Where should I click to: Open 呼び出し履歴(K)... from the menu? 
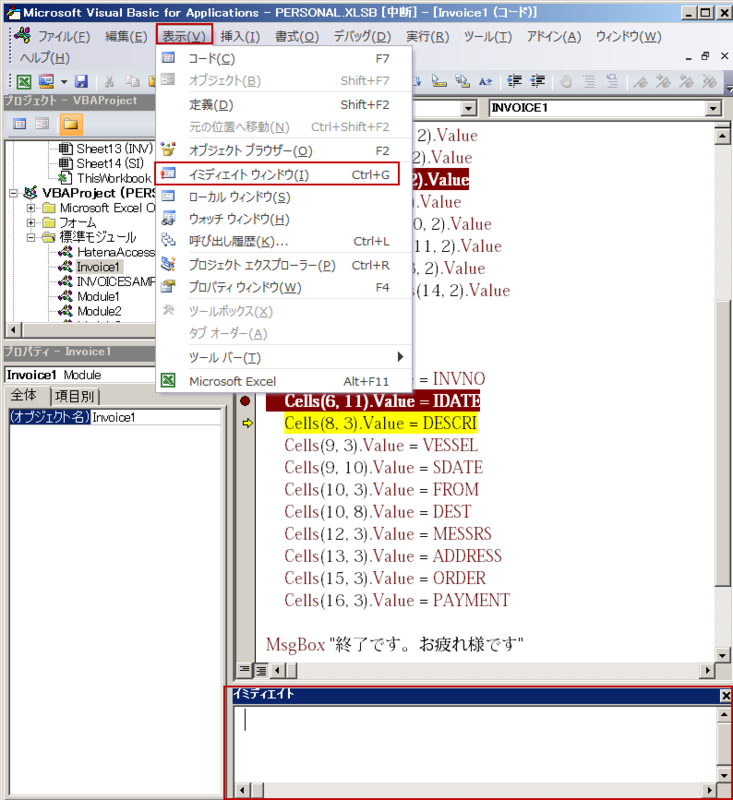(x=284, y=241)
